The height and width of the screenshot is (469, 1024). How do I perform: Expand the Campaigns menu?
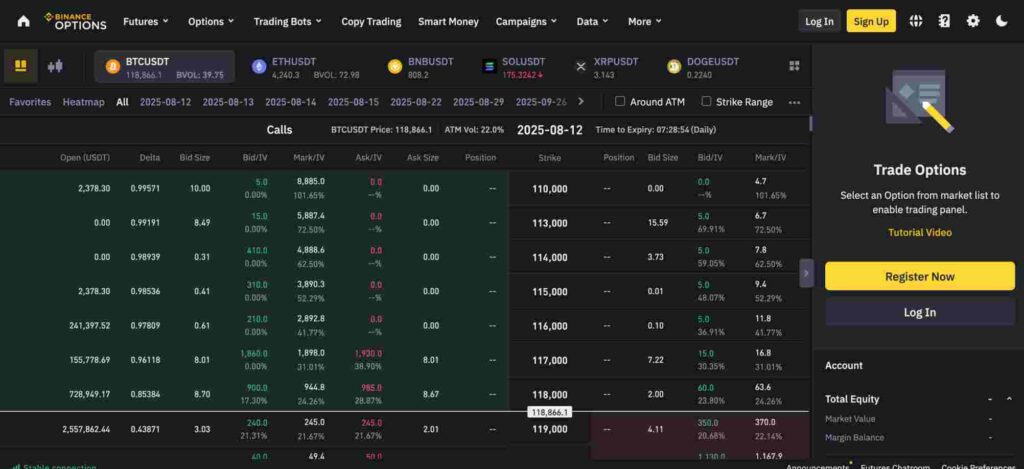click(x=526, y=21)
